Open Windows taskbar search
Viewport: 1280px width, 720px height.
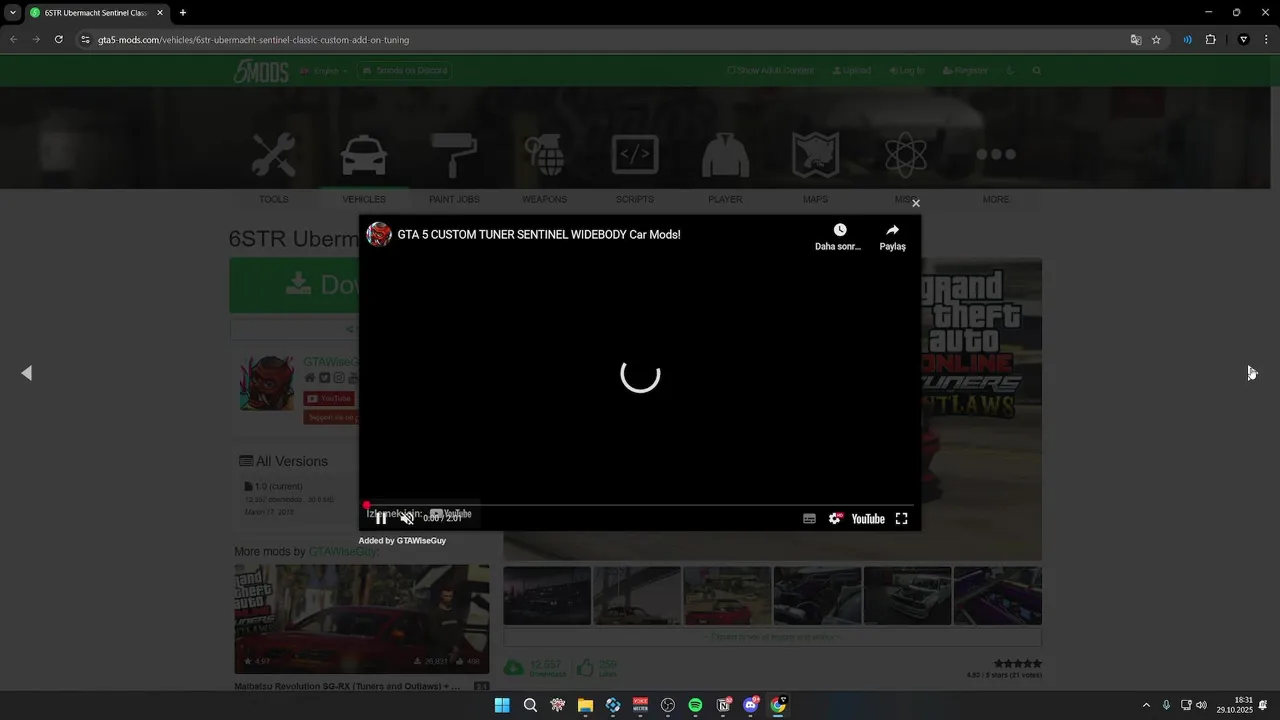pos(530,705)
